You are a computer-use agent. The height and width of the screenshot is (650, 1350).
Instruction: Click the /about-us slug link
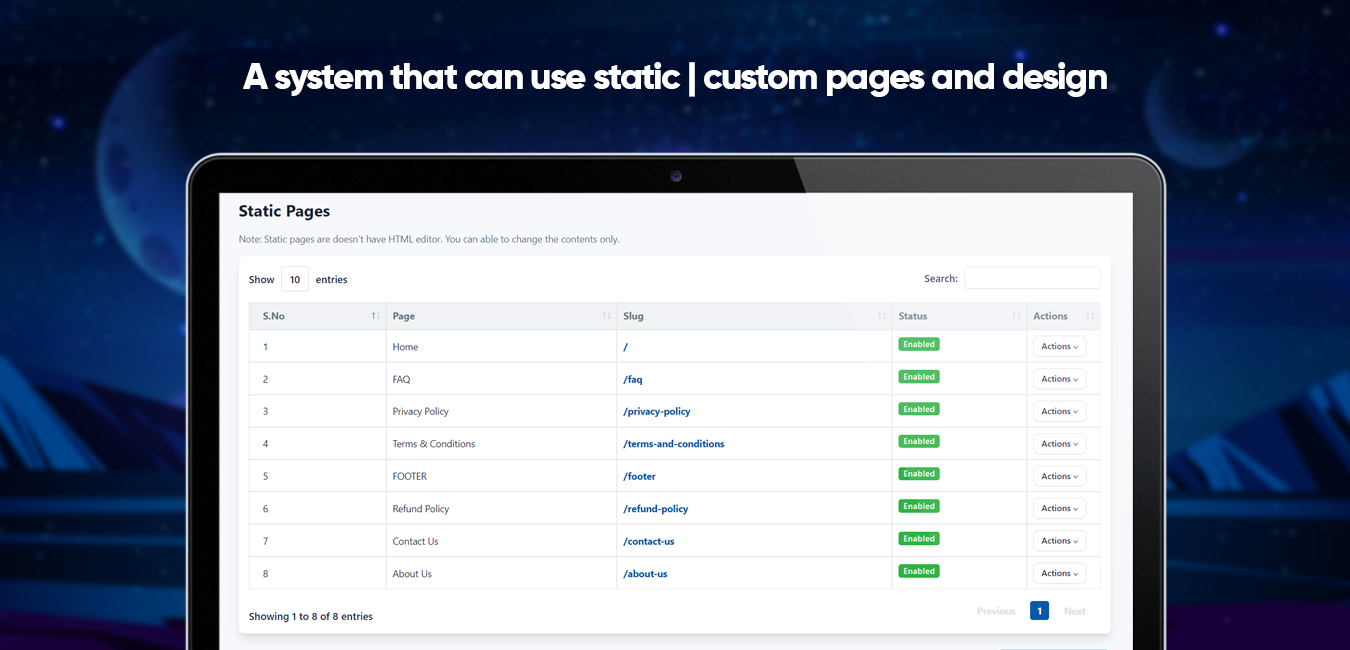[x=645, y=574]
